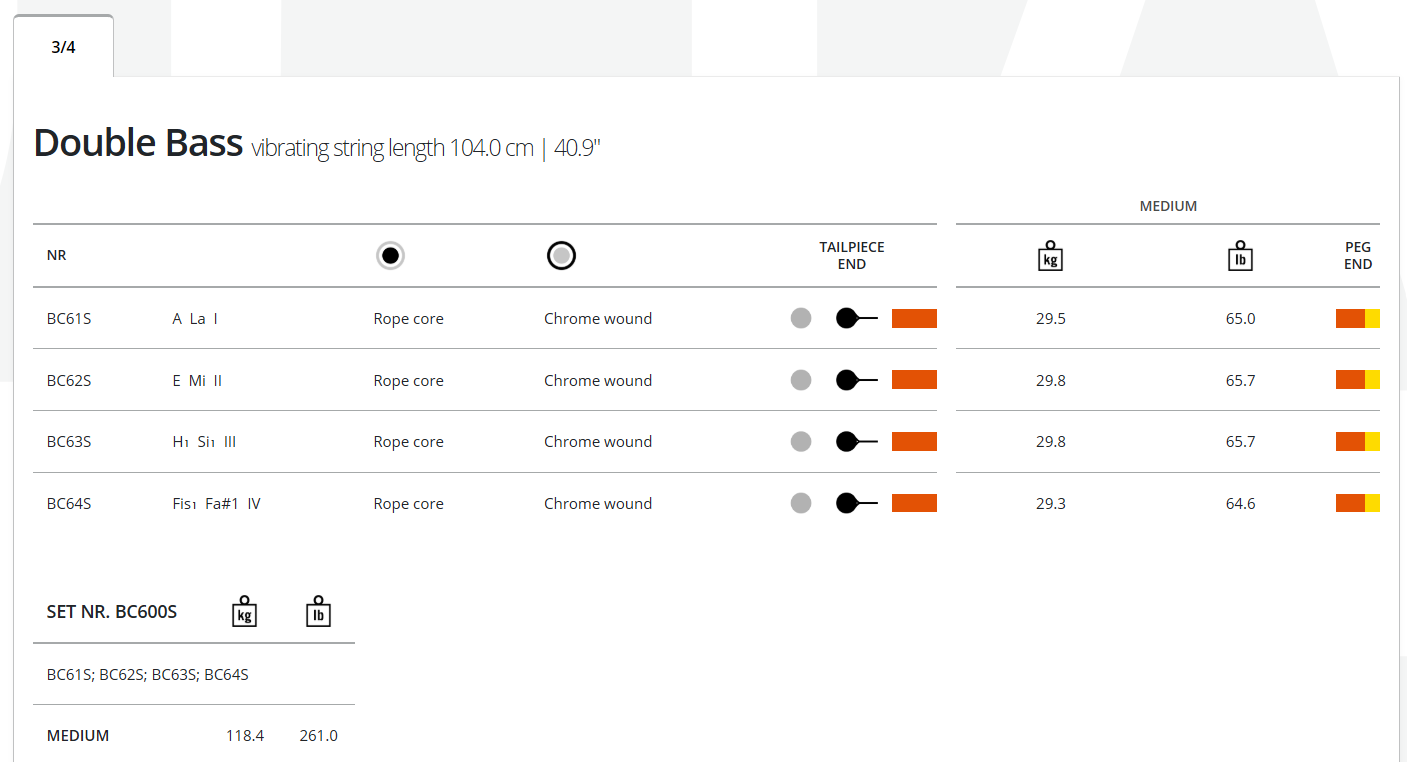Click the orange-yellow peg end swatch for BC64S
The width and height of the screenshot is (1407, 762).
coord(1357,503)
